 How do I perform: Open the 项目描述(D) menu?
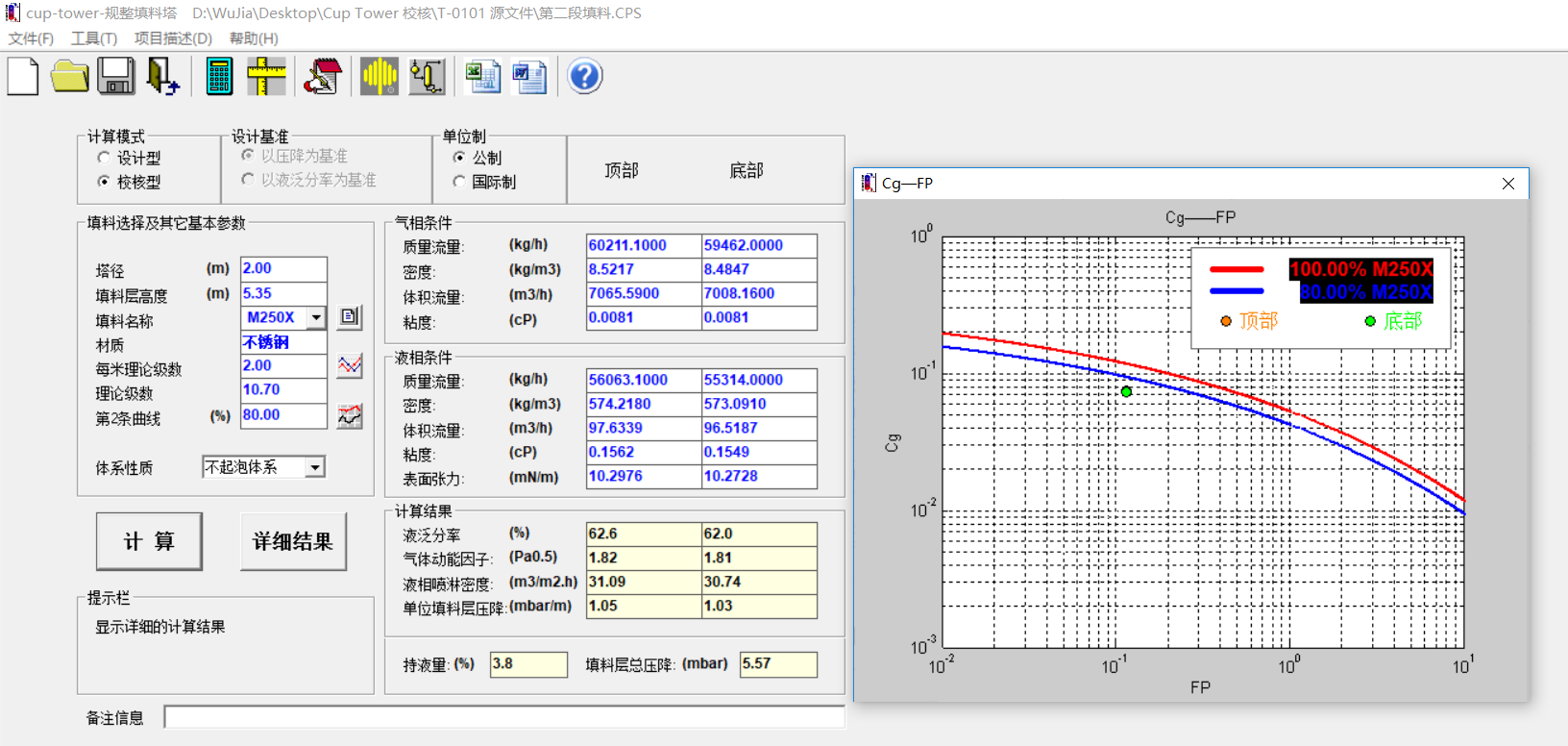coord(173,38)
